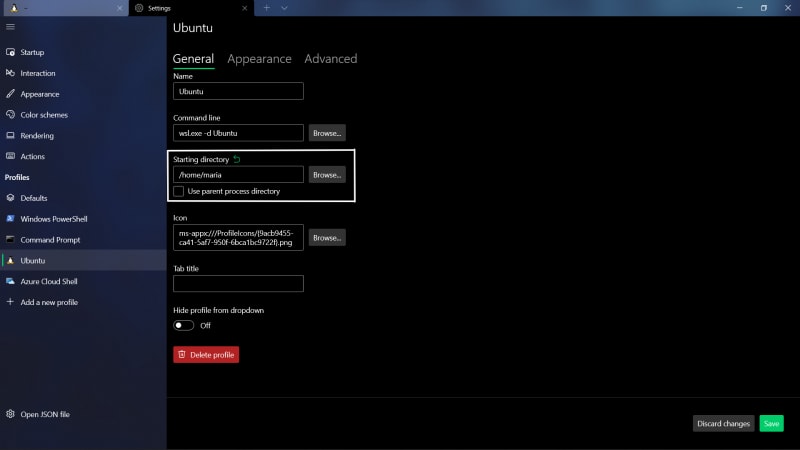This screenshot has height=450, width=800.
Task: Click the Defaults profile icon
Action: 10,197
